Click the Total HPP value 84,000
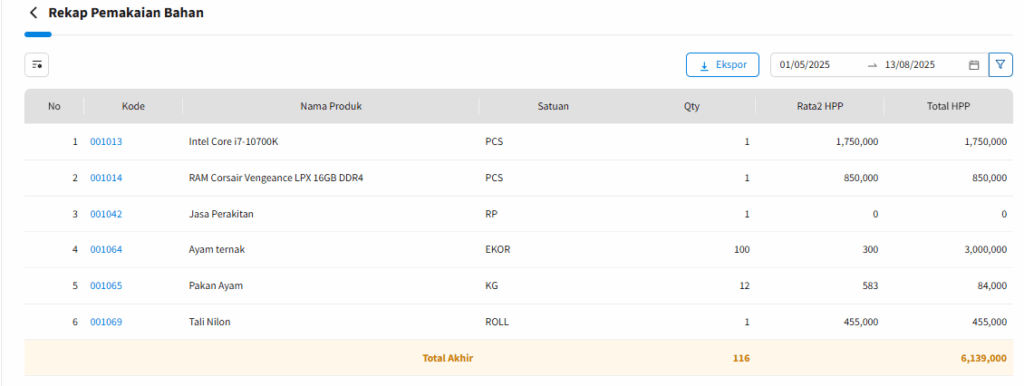1024x386 pixels. click(991, 285)
